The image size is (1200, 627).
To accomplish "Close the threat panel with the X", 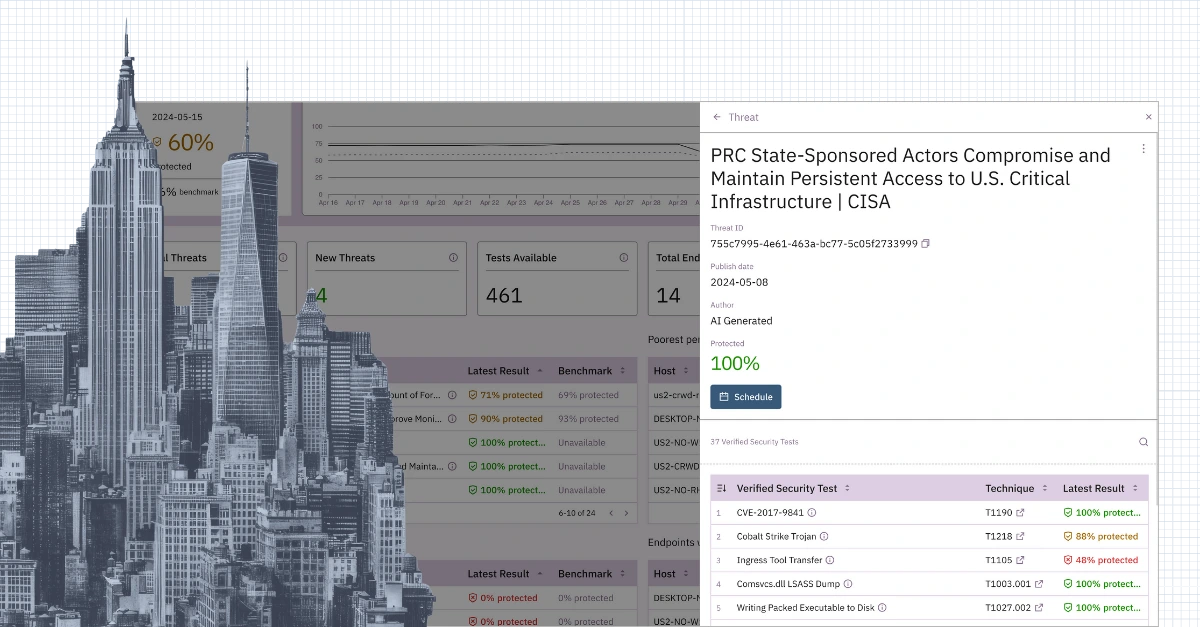I will coord(1148,117).
